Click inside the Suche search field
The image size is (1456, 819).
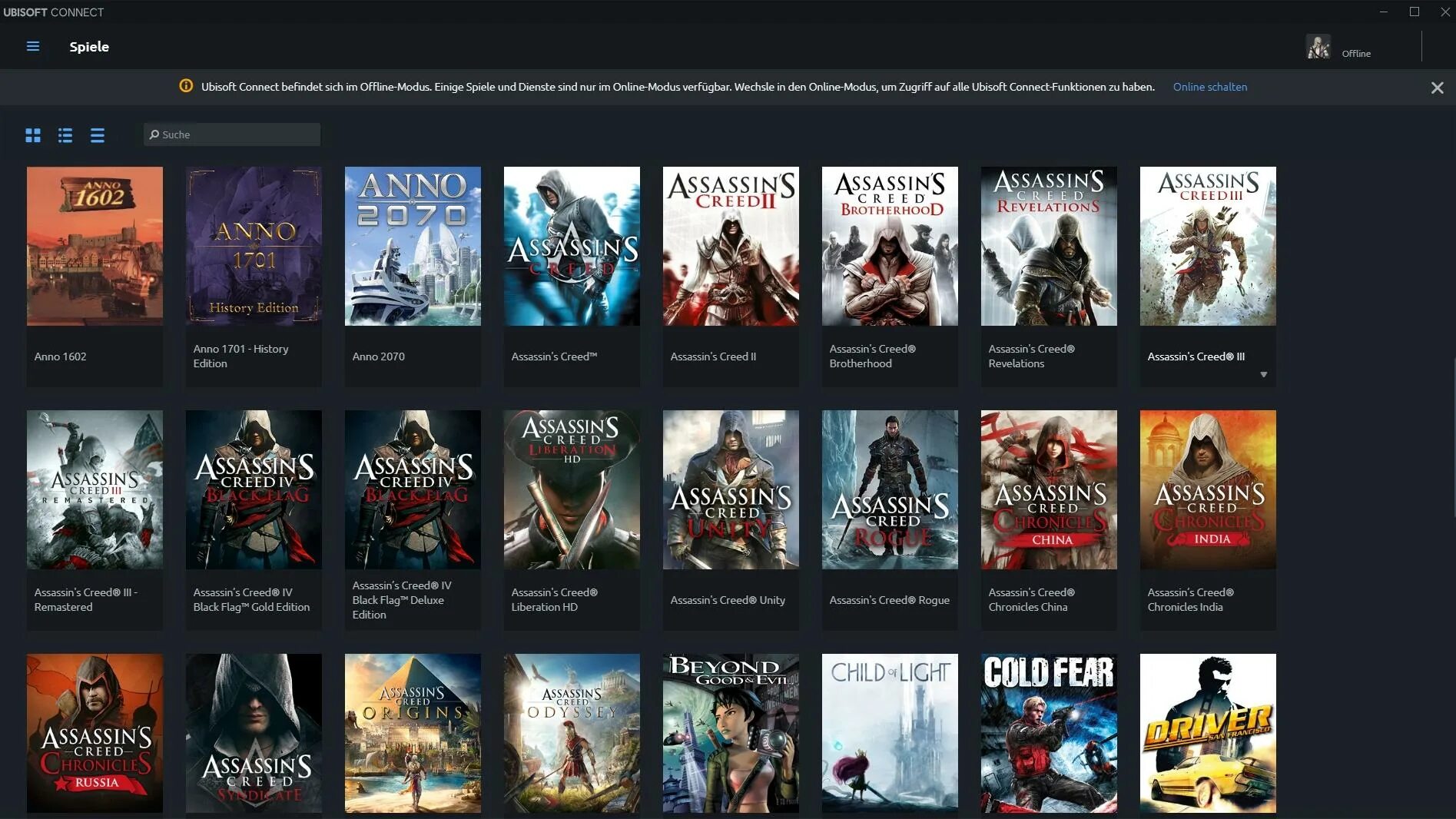pos(231,134)
